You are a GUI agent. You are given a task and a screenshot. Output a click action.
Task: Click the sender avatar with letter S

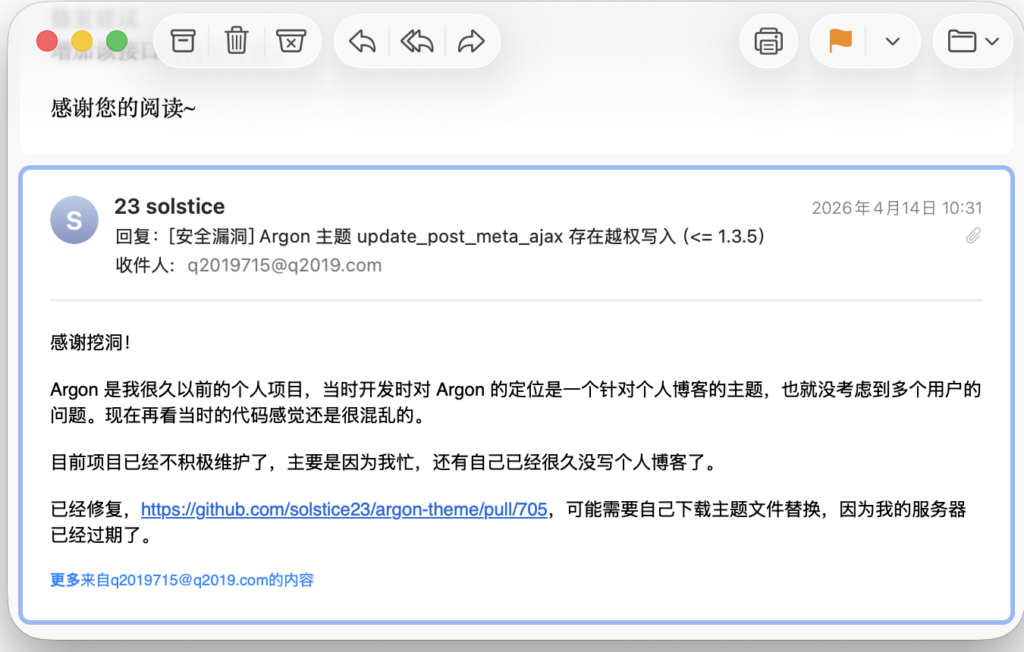click(74, 220)
